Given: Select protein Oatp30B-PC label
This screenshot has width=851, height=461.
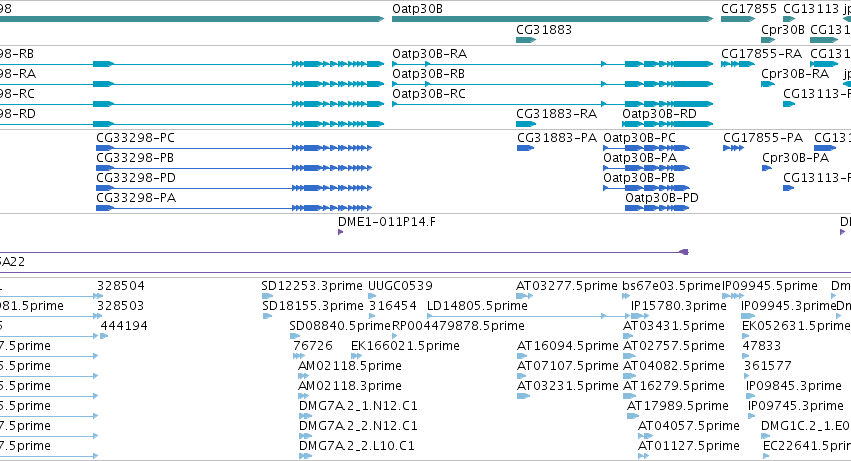Looking at the screenshot, I should (x=639, y=138).
